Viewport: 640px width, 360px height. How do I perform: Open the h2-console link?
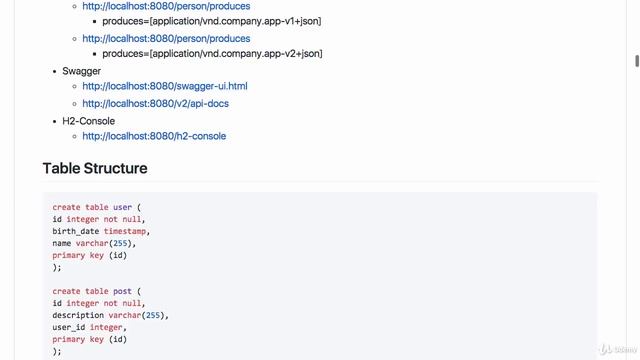click(x=154, y=136)
